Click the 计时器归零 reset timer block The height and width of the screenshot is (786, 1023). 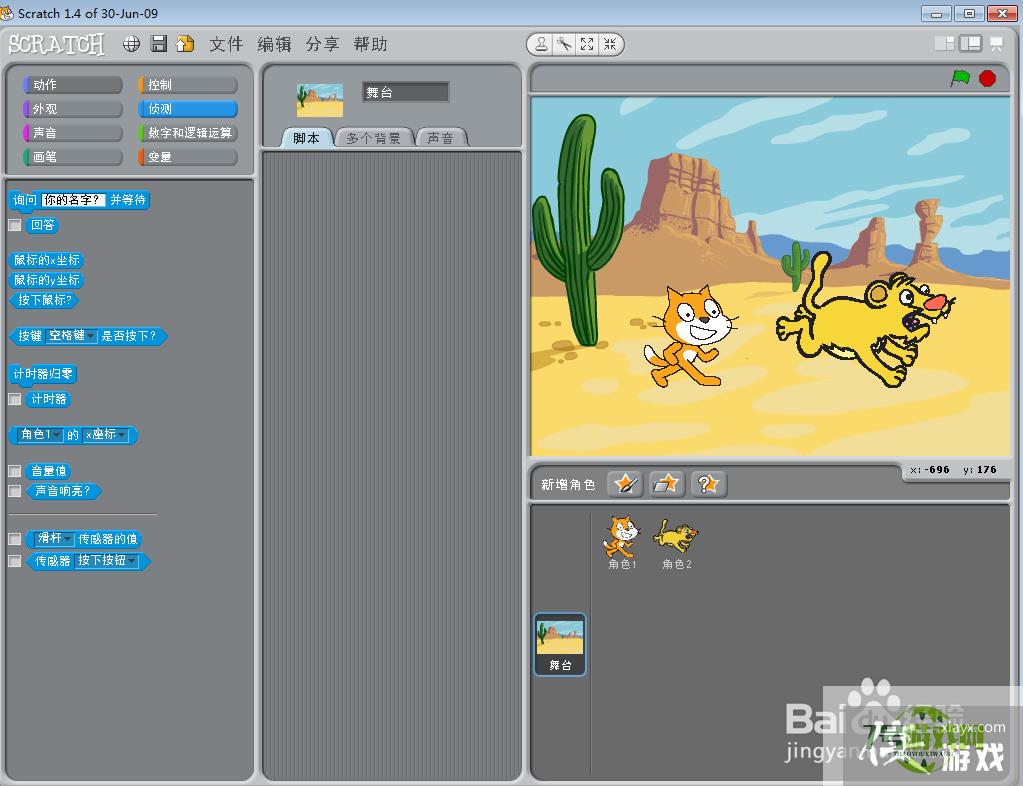43,374
